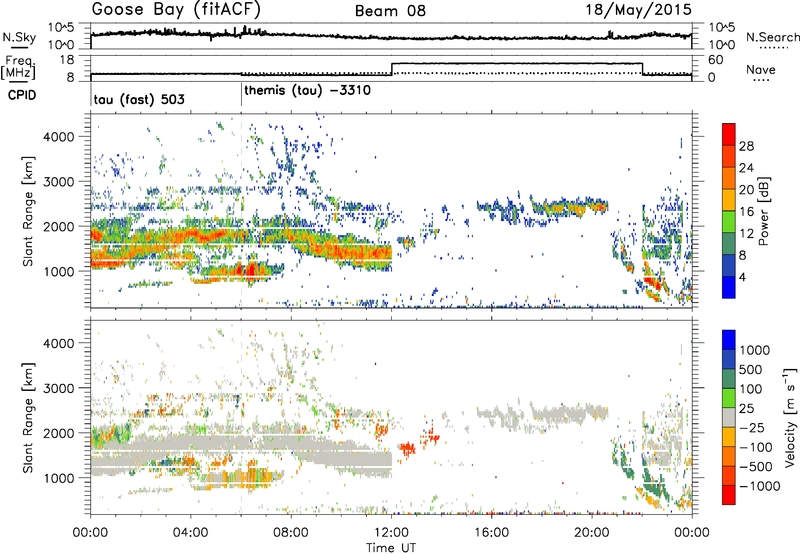Select the 'Beam 08' header text
Viewport: 800px width, 554px height.
[390, 11]
